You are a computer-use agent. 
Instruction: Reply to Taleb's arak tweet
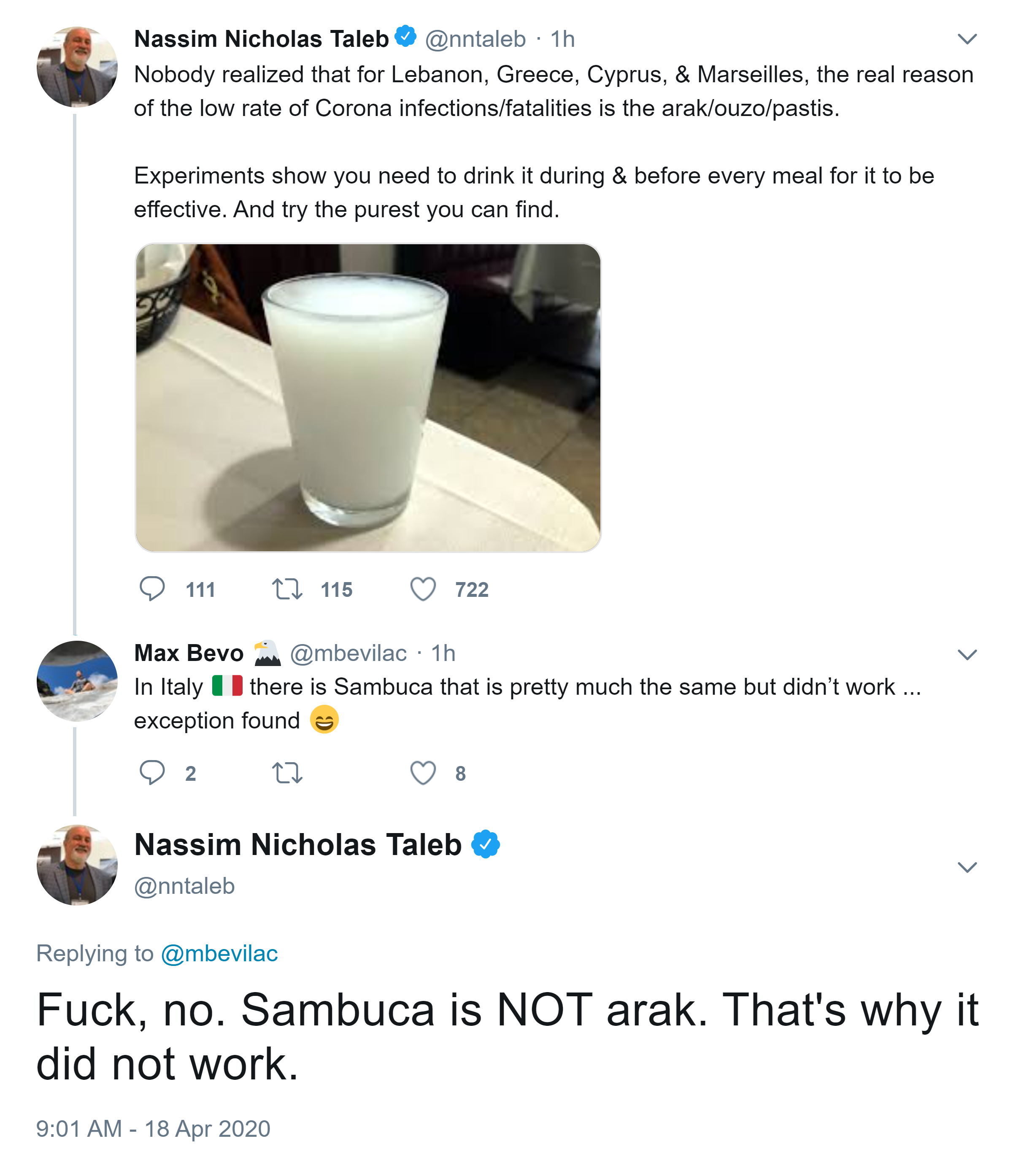(152, 588)
